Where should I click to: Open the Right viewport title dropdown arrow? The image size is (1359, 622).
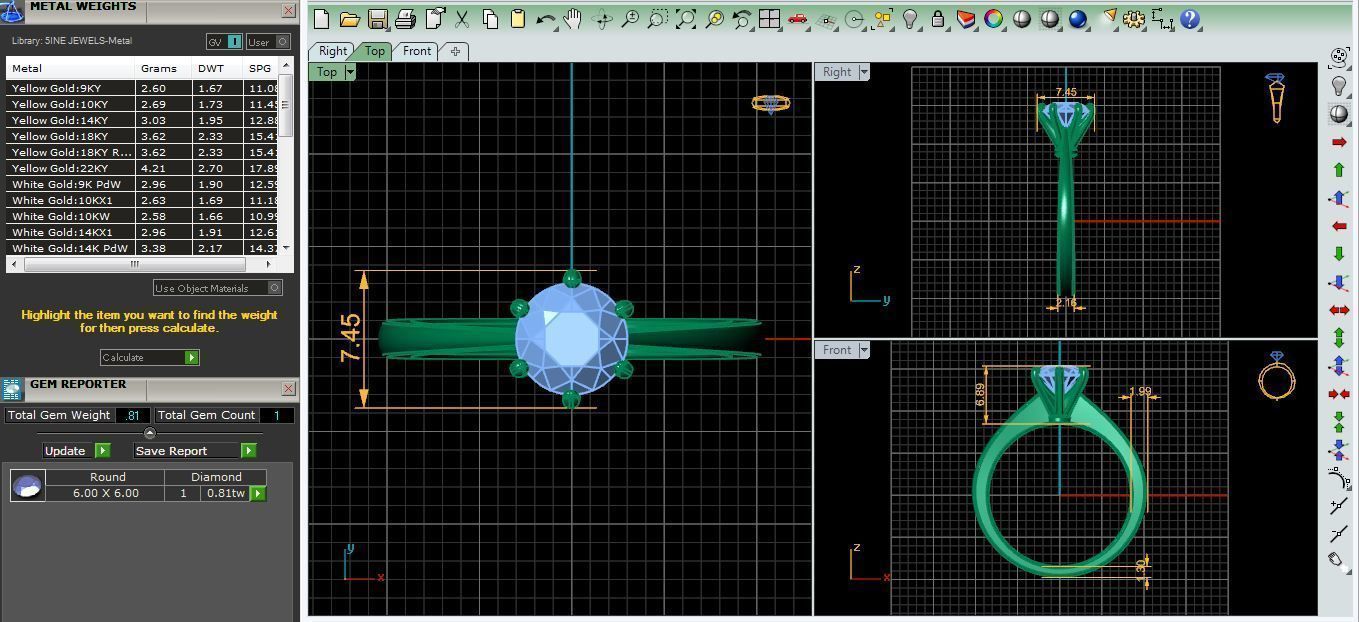point(864,72)
